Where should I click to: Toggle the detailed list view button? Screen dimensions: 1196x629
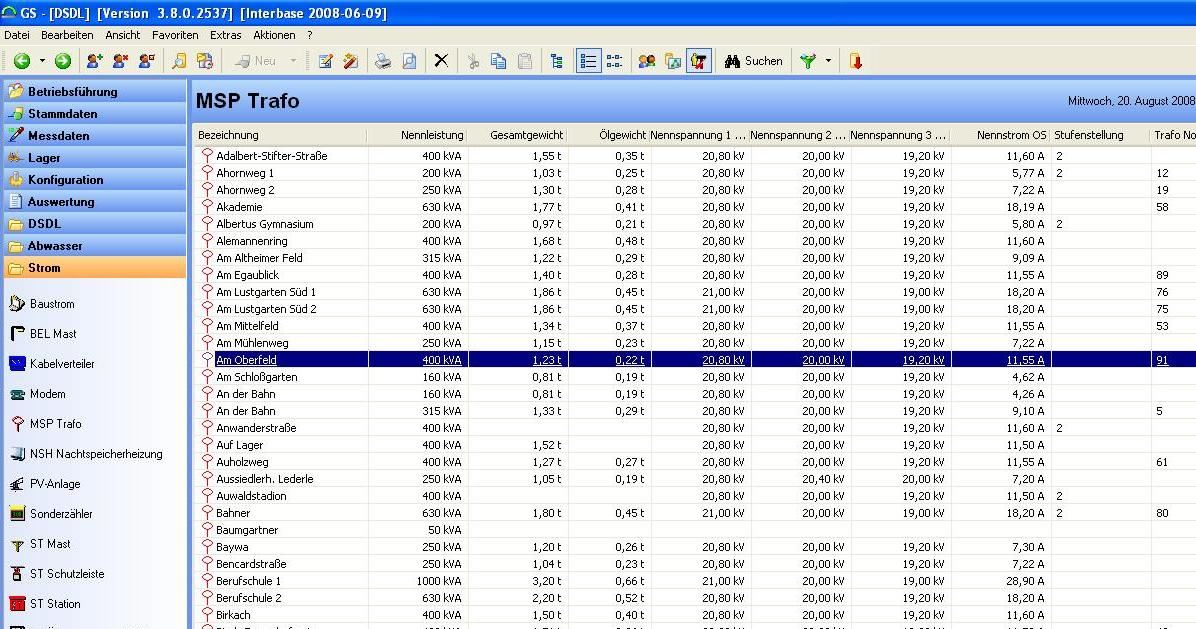(x=589, y=61)
